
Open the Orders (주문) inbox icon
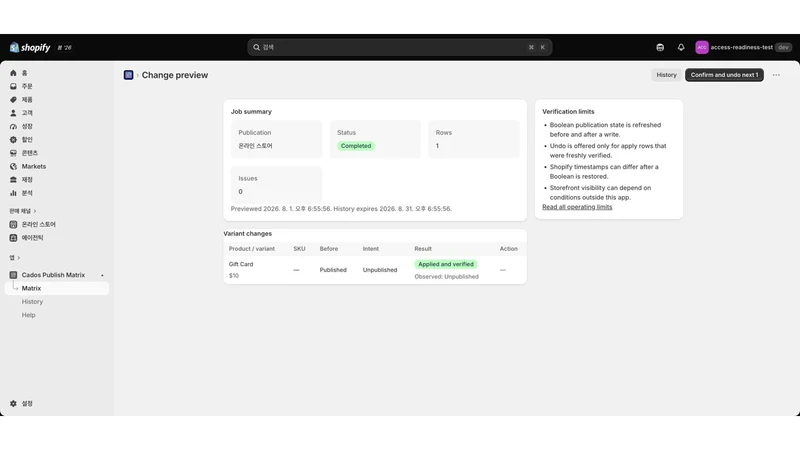pyautogui.click(x=13, y=86)
